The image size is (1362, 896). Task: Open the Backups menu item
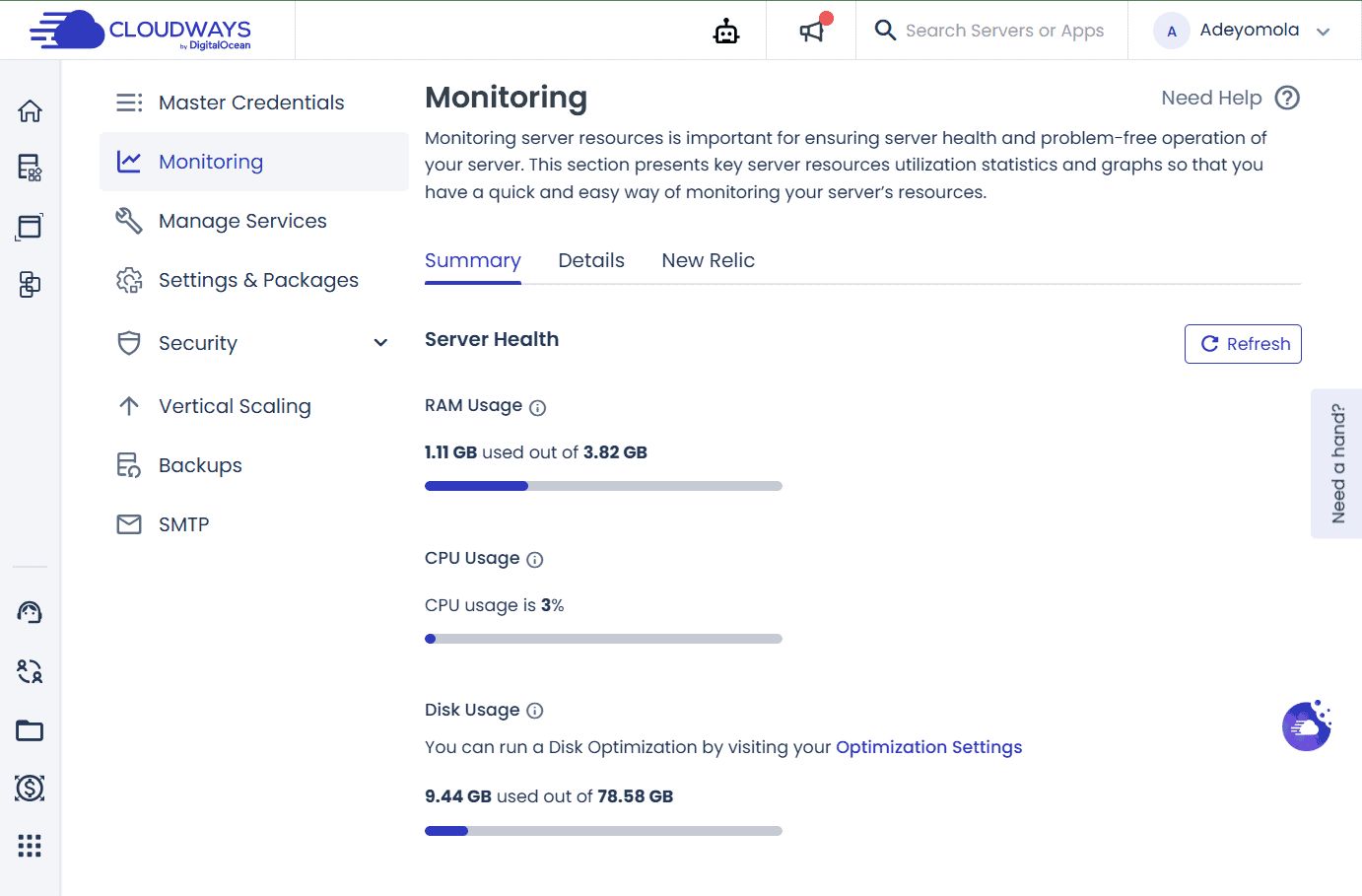[x=254, y=465]
